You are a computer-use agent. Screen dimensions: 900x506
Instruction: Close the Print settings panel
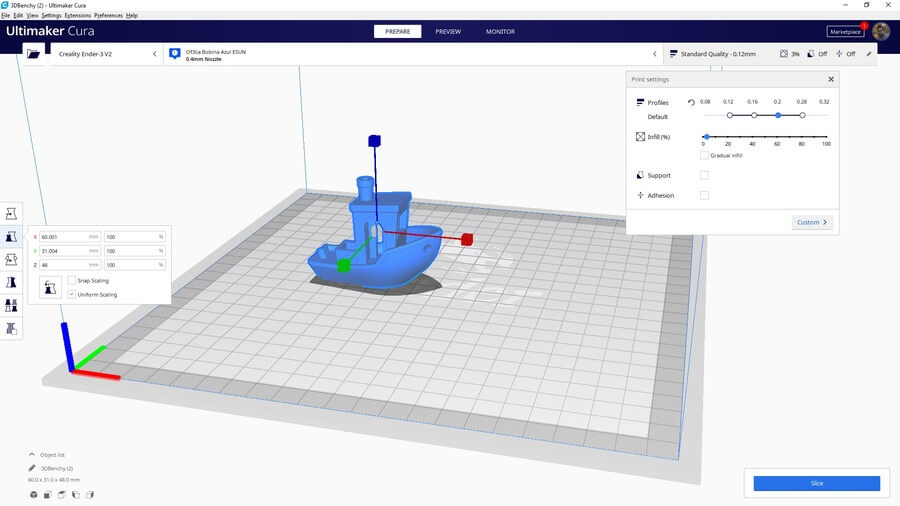831,79
